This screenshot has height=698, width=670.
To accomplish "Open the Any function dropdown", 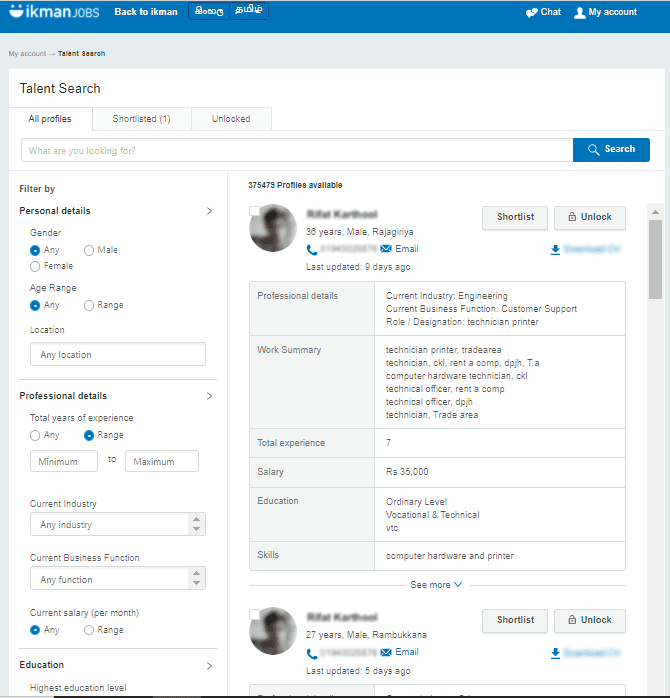I will [x=118, y=579].
